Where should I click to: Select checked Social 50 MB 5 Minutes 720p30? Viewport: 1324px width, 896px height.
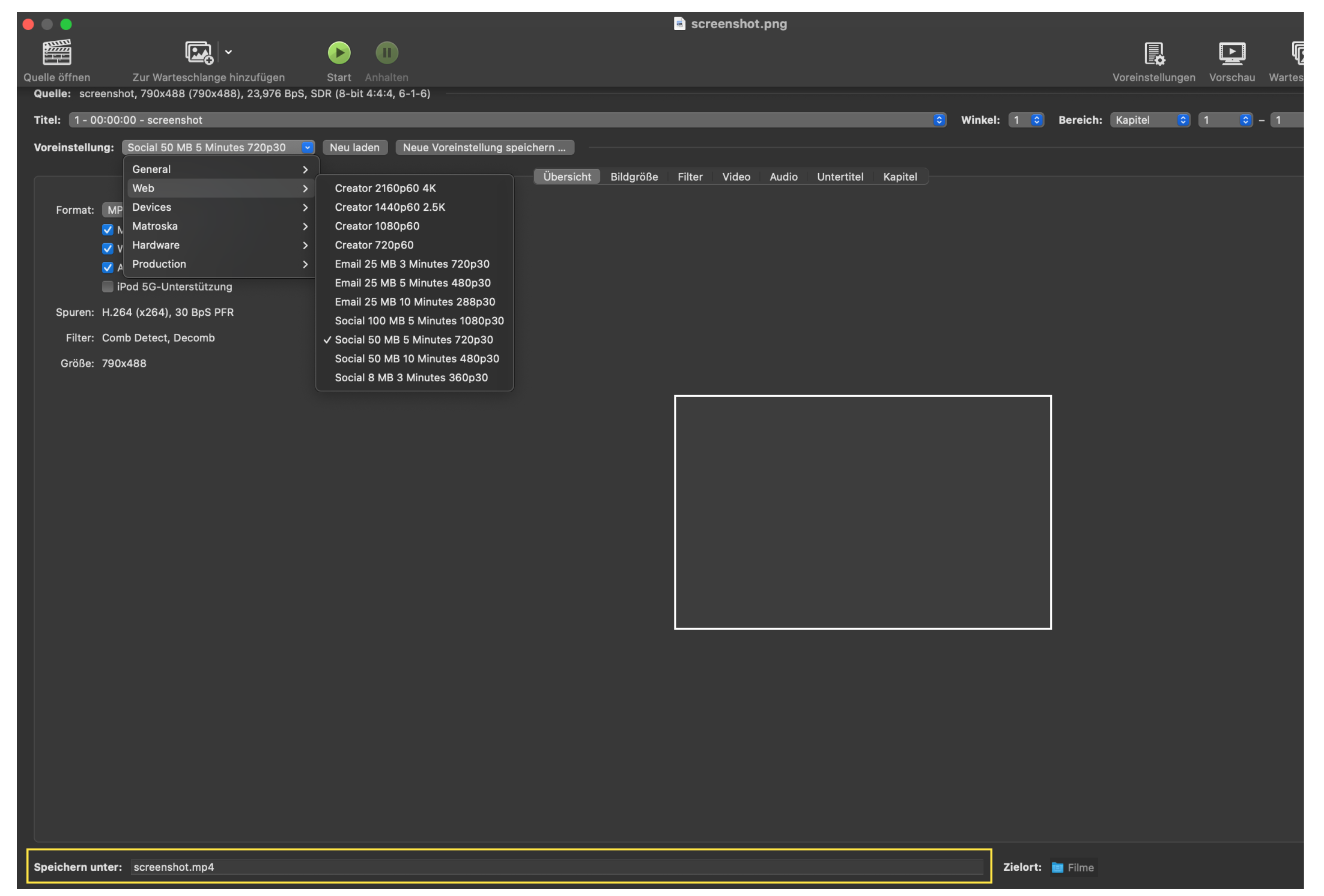415,340
